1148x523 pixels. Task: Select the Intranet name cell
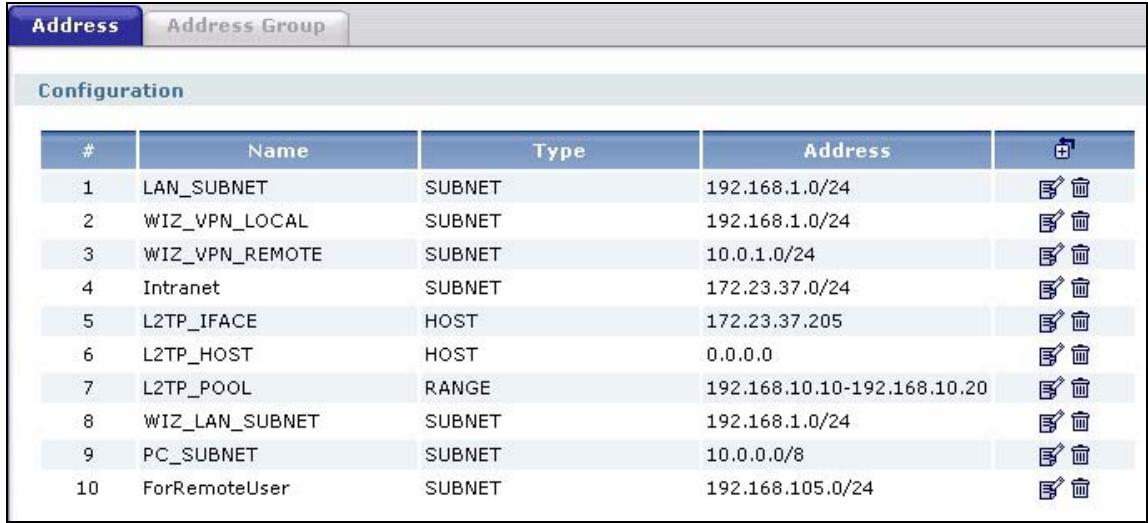(x=277, y=289)
